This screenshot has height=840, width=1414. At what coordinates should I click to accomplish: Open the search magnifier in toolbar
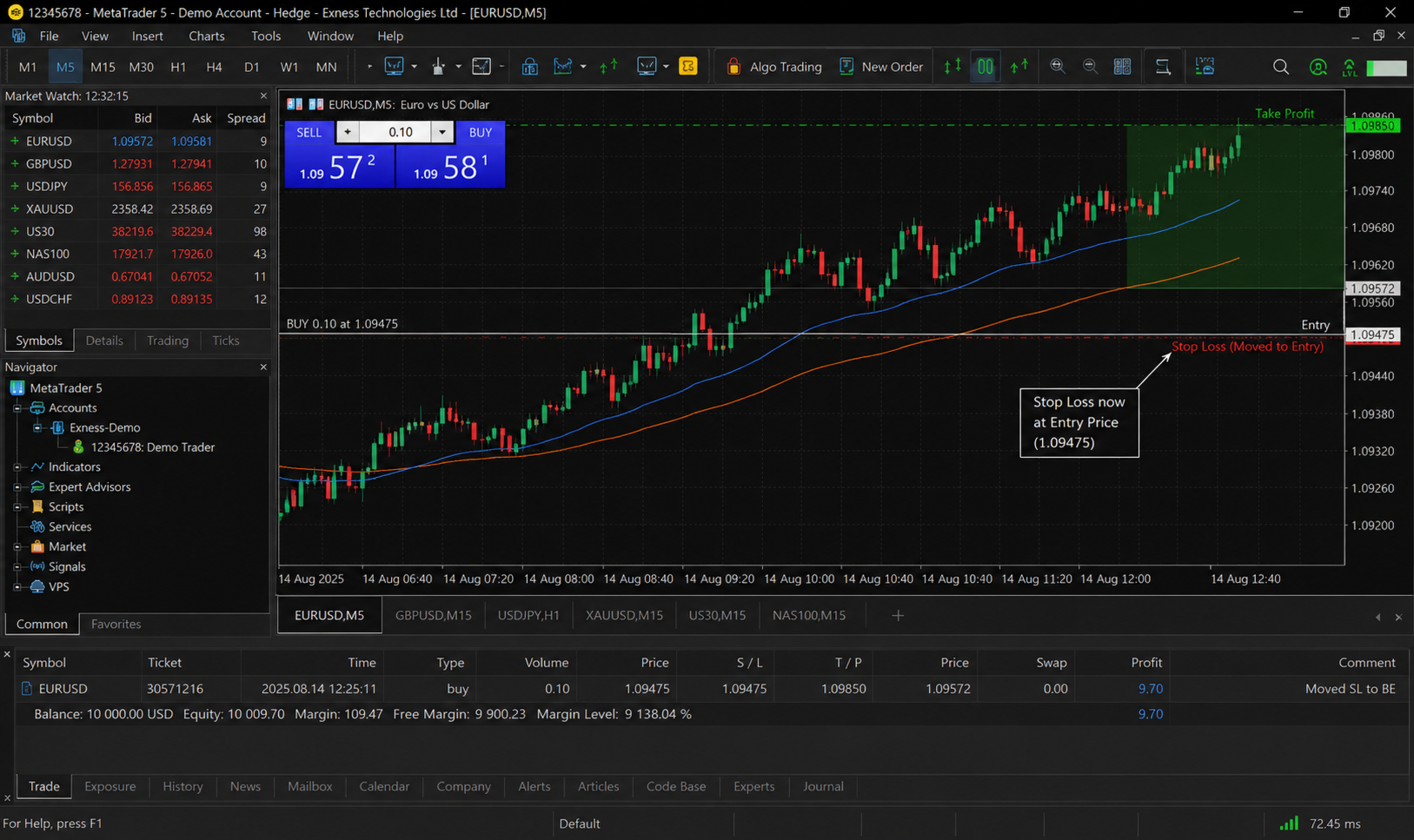pyautogui.click(x=1280, y=67)
